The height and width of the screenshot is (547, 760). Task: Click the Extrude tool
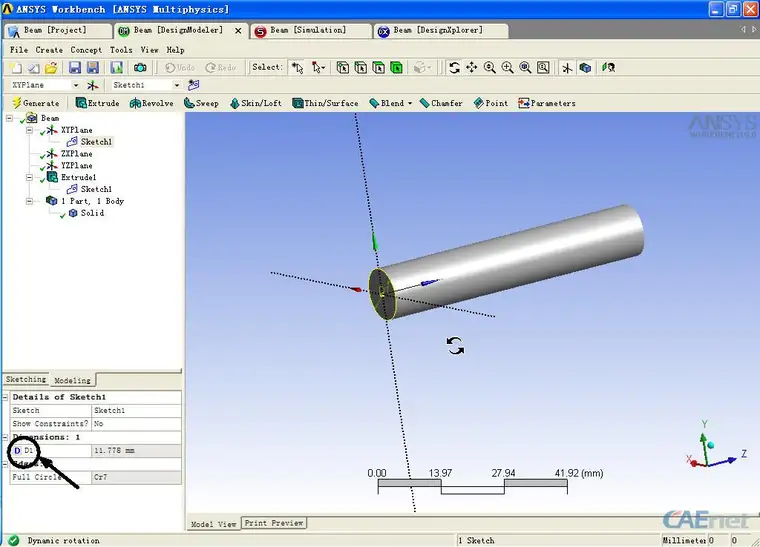click(x=97, y=103)
